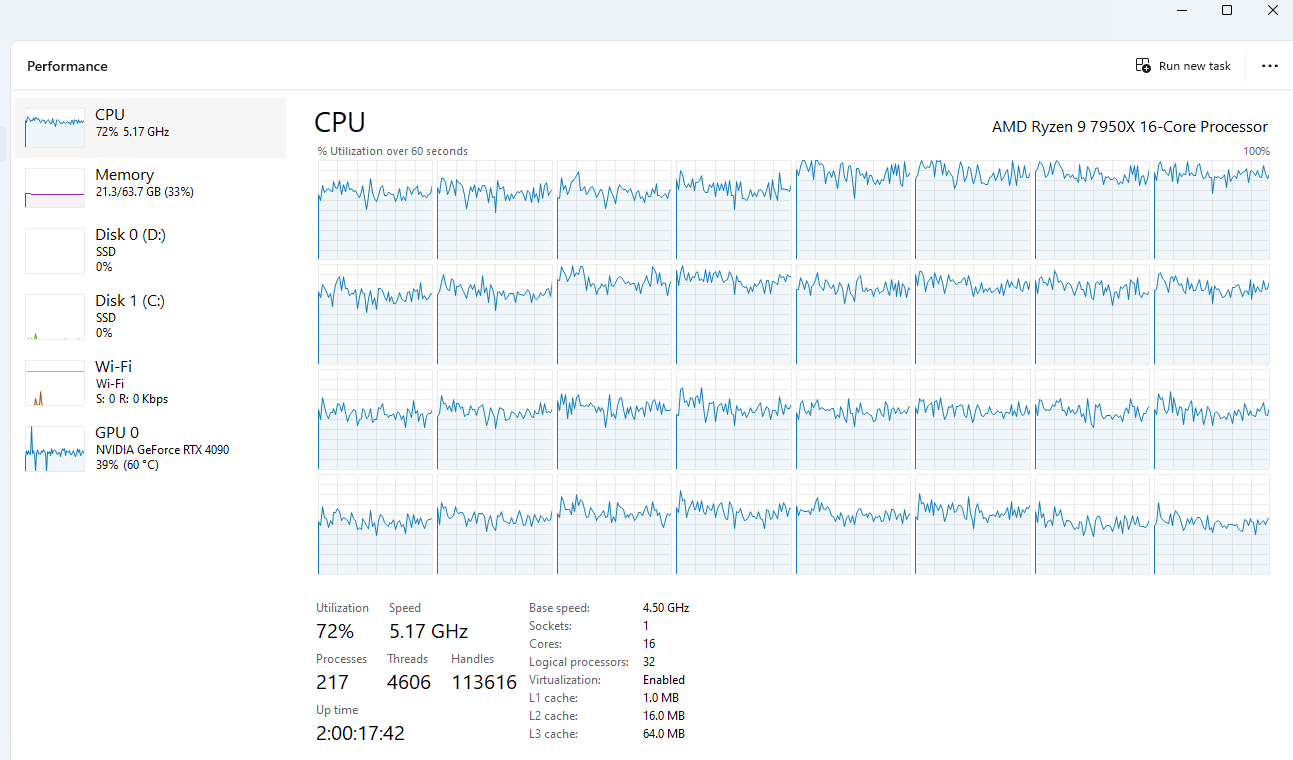The image size is (1293, 760).
Task: Click the 'Virtualization:' label
Action: pos(566,680)
